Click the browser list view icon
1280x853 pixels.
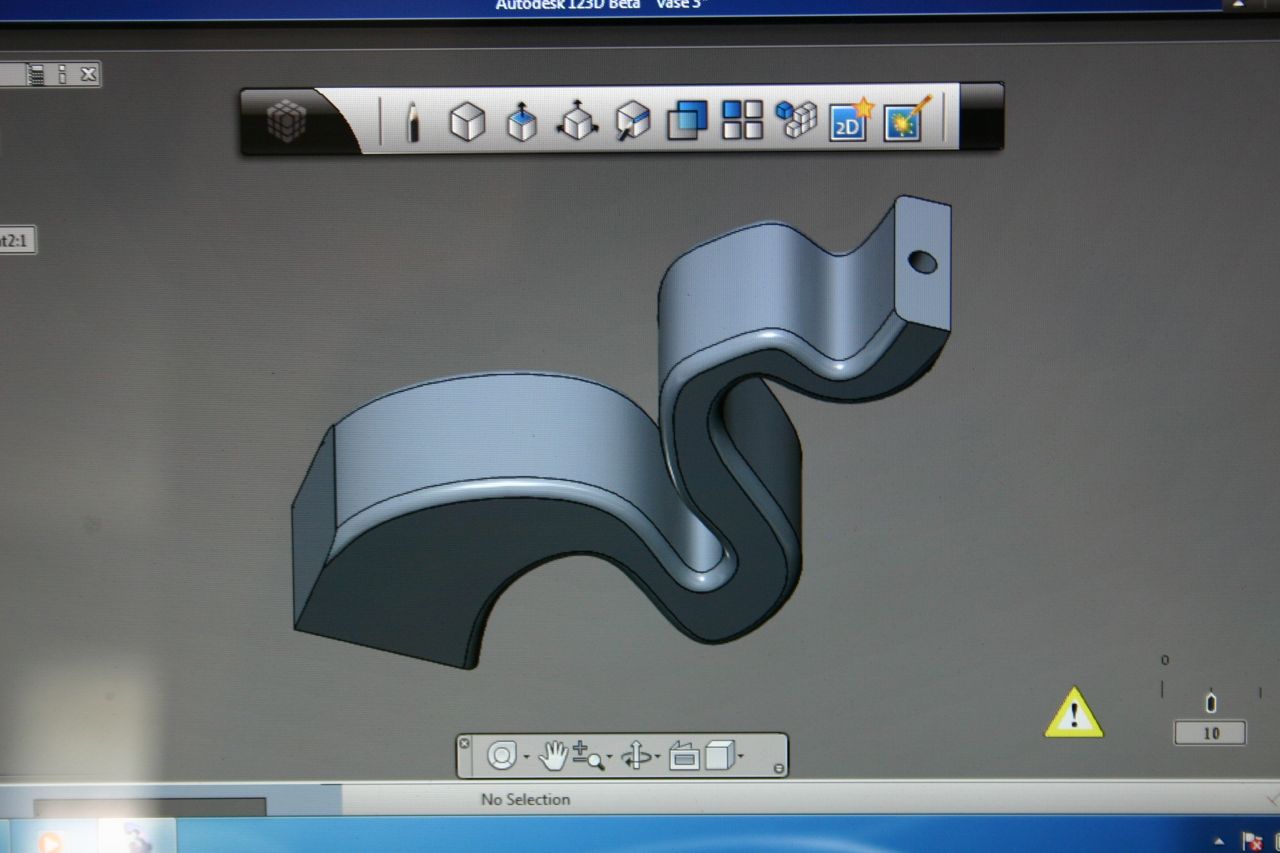pyautogui.click(x=36, y=74)
